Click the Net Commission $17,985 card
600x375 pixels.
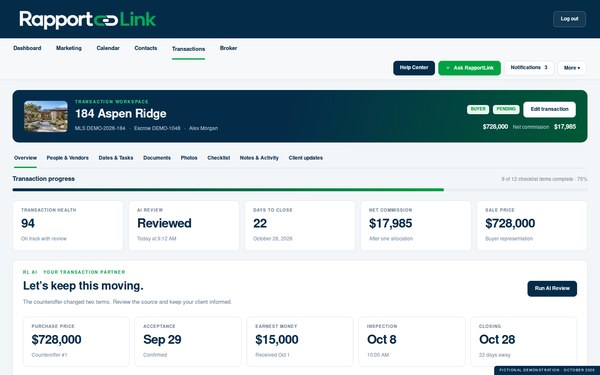416,225
